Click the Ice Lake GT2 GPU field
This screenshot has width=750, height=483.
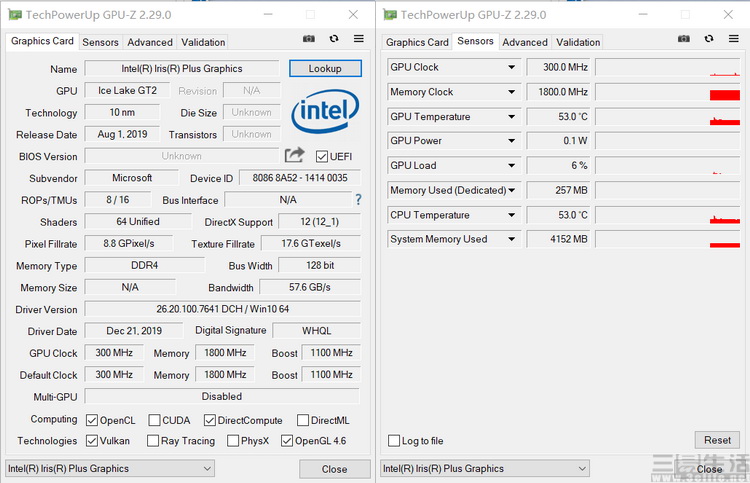[x=127, y=90]
